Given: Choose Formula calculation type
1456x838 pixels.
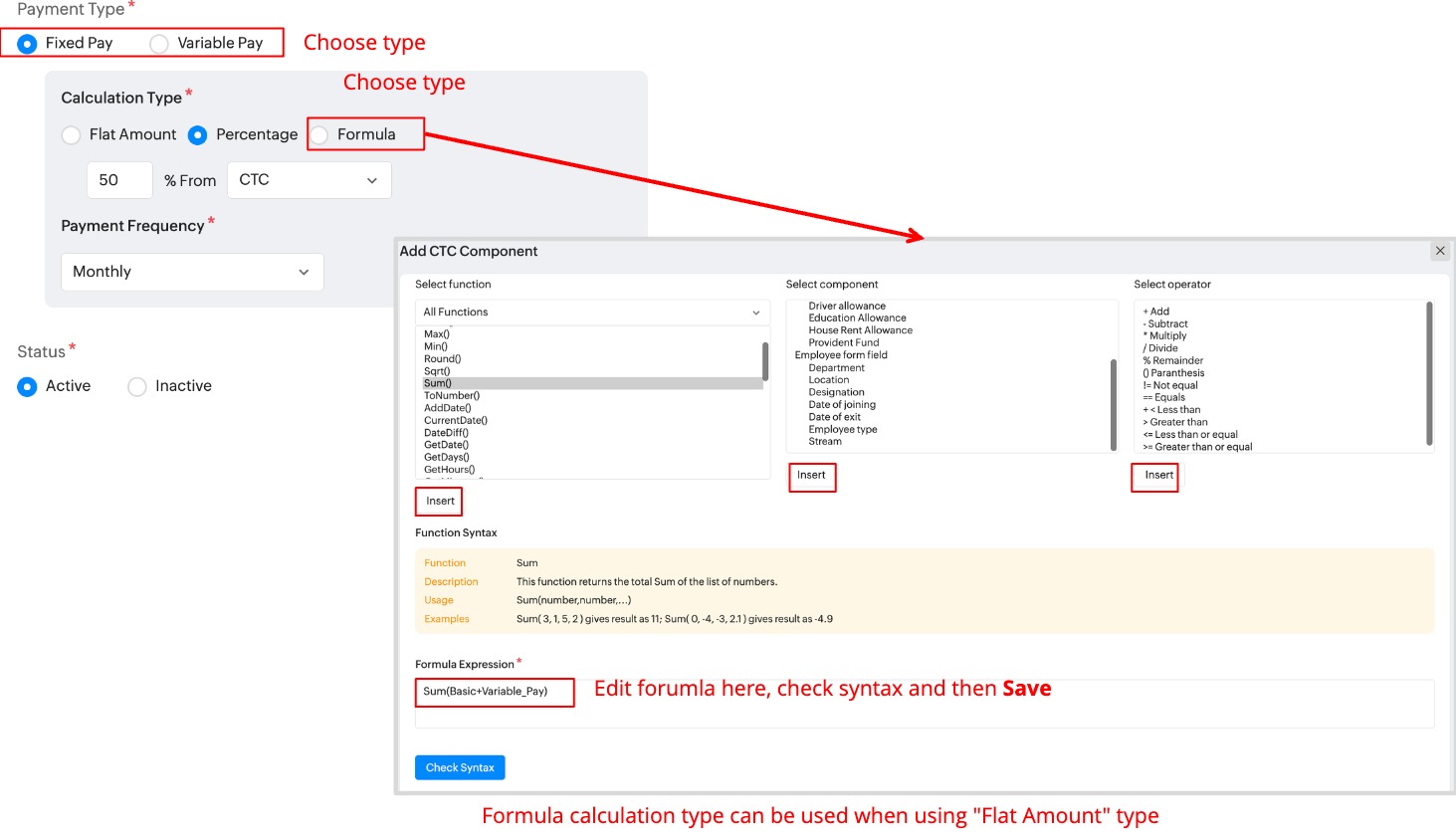Looking at the screenshot, I should [x=319, y=135].
